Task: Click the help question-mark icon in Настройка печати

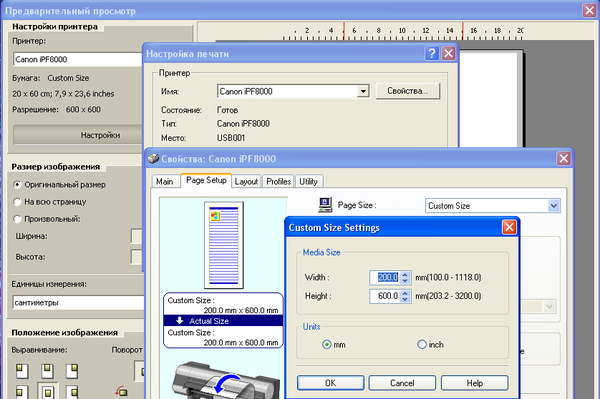Action: (432, 53)
